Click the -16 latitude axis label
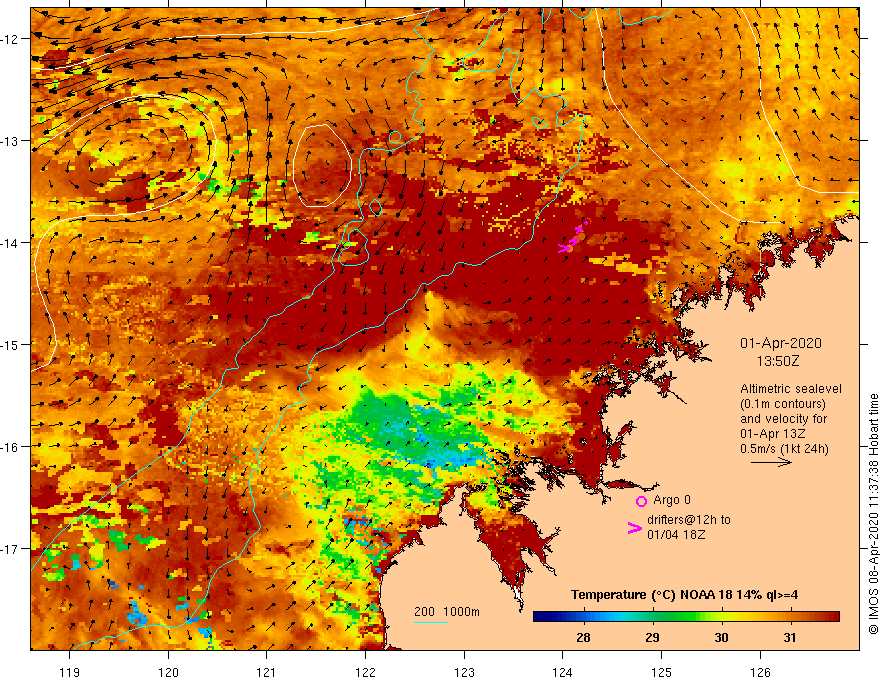 coord(12,447)
